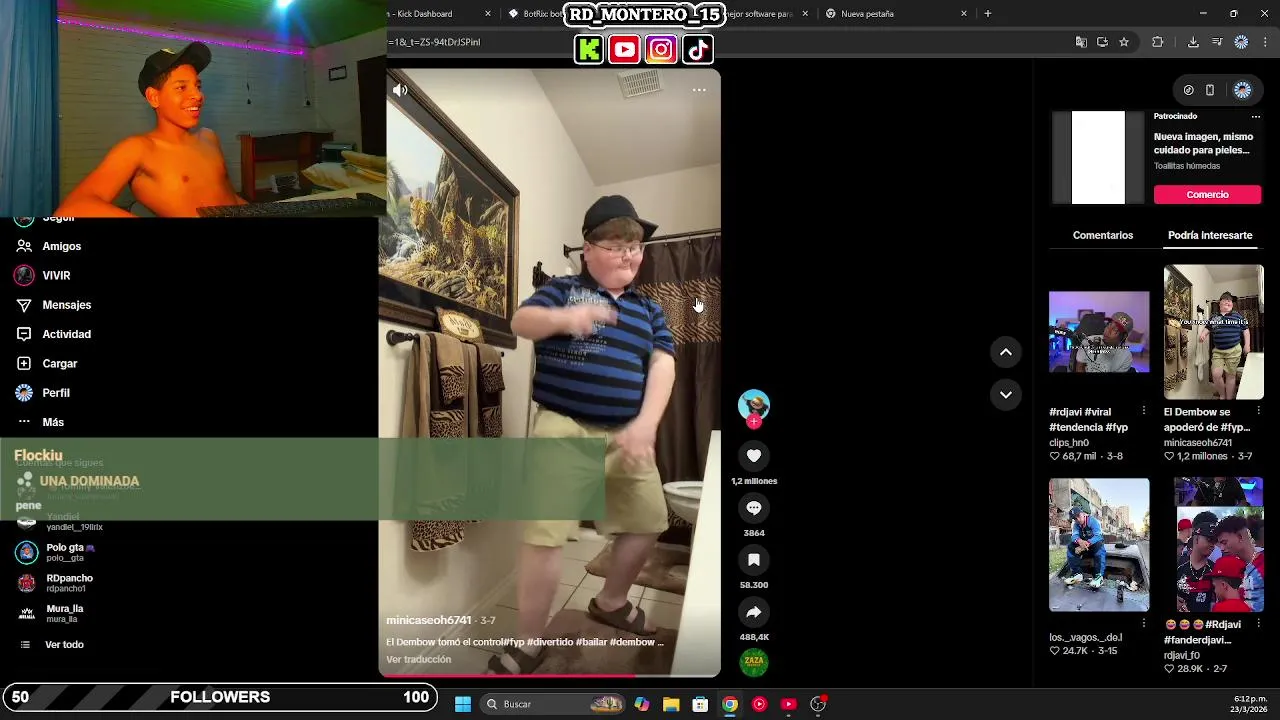Like the video with the heart icon
The height and width of the screenshot is (720, 1280).
point(754,456)
